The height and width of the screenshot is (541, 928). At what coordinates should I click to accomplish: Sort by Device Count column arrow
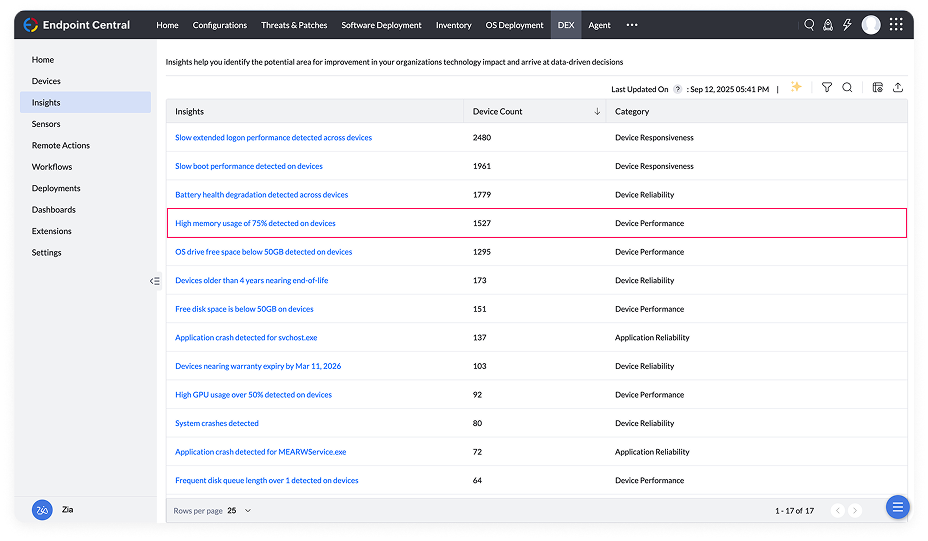tap(597, 112)
